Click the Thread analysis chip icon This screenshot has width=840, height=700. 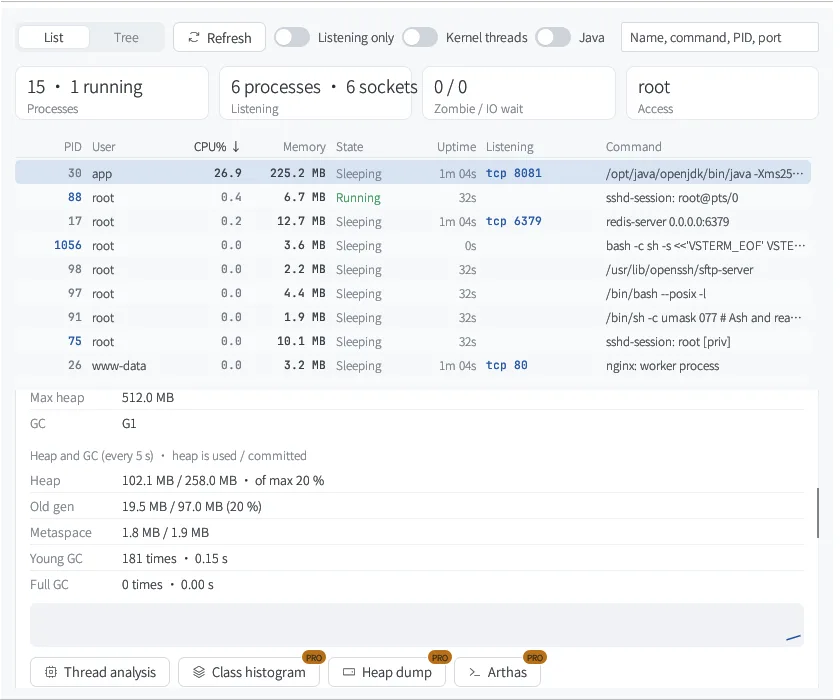(x=51, y=672)
